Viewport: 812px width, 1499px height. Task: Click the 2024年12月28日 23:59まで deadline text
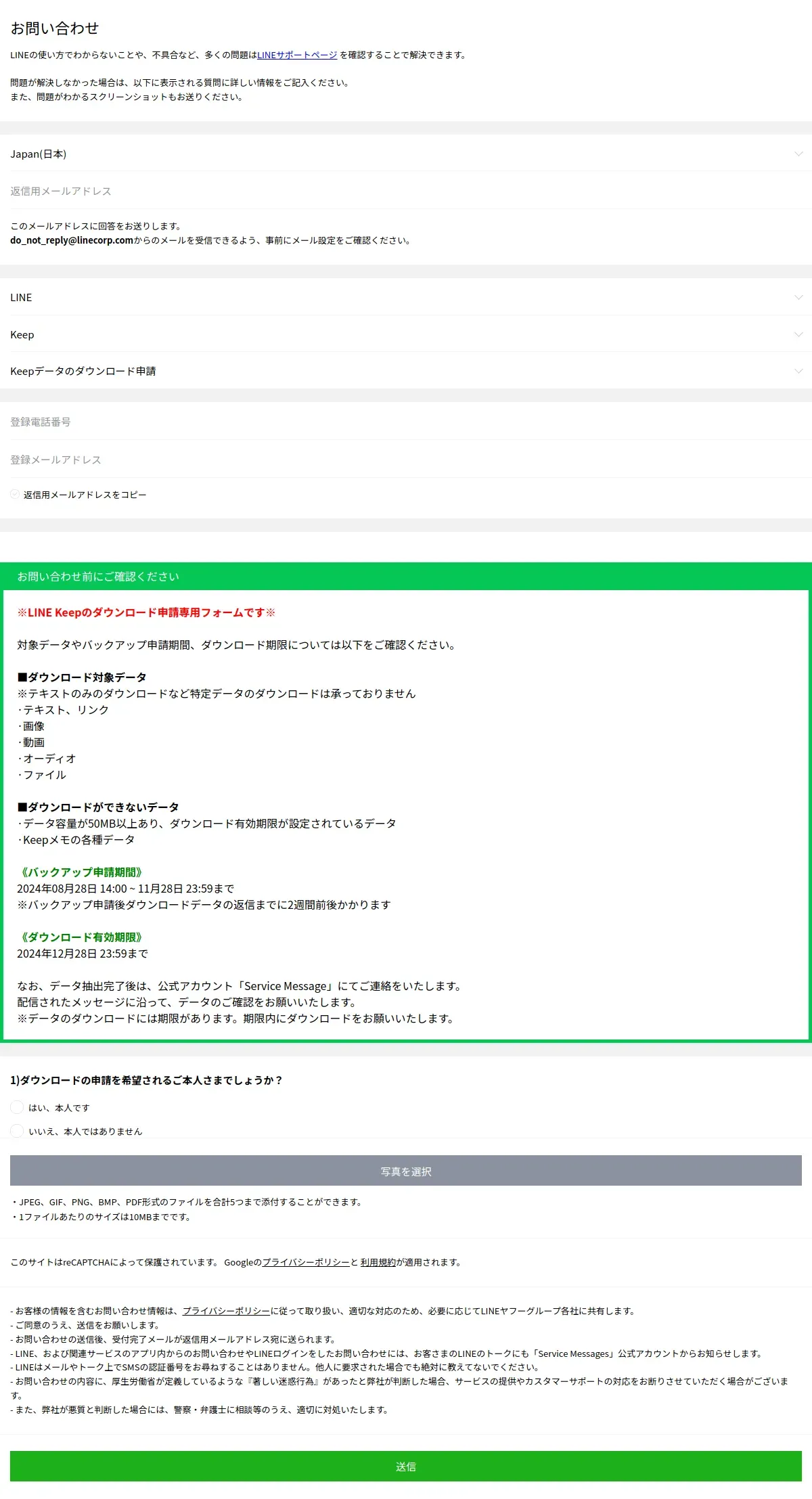coord(83,954)
